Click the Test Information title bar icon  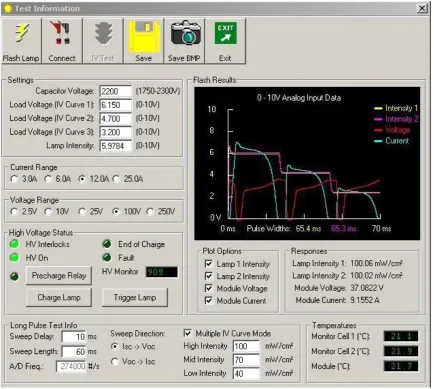coord(8,8)
